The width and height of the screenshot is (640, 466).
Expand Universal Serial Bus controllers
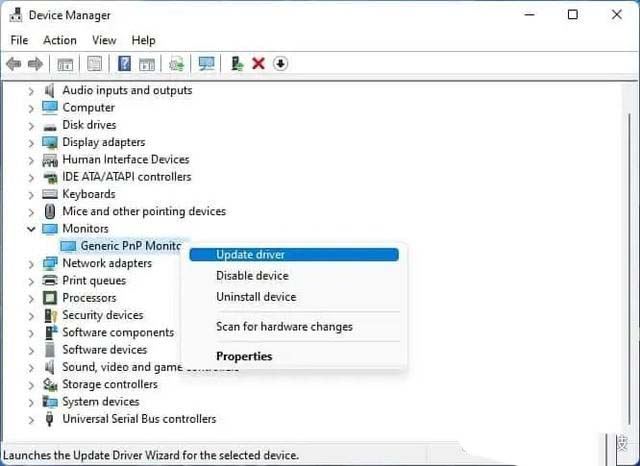coord(31,419)
